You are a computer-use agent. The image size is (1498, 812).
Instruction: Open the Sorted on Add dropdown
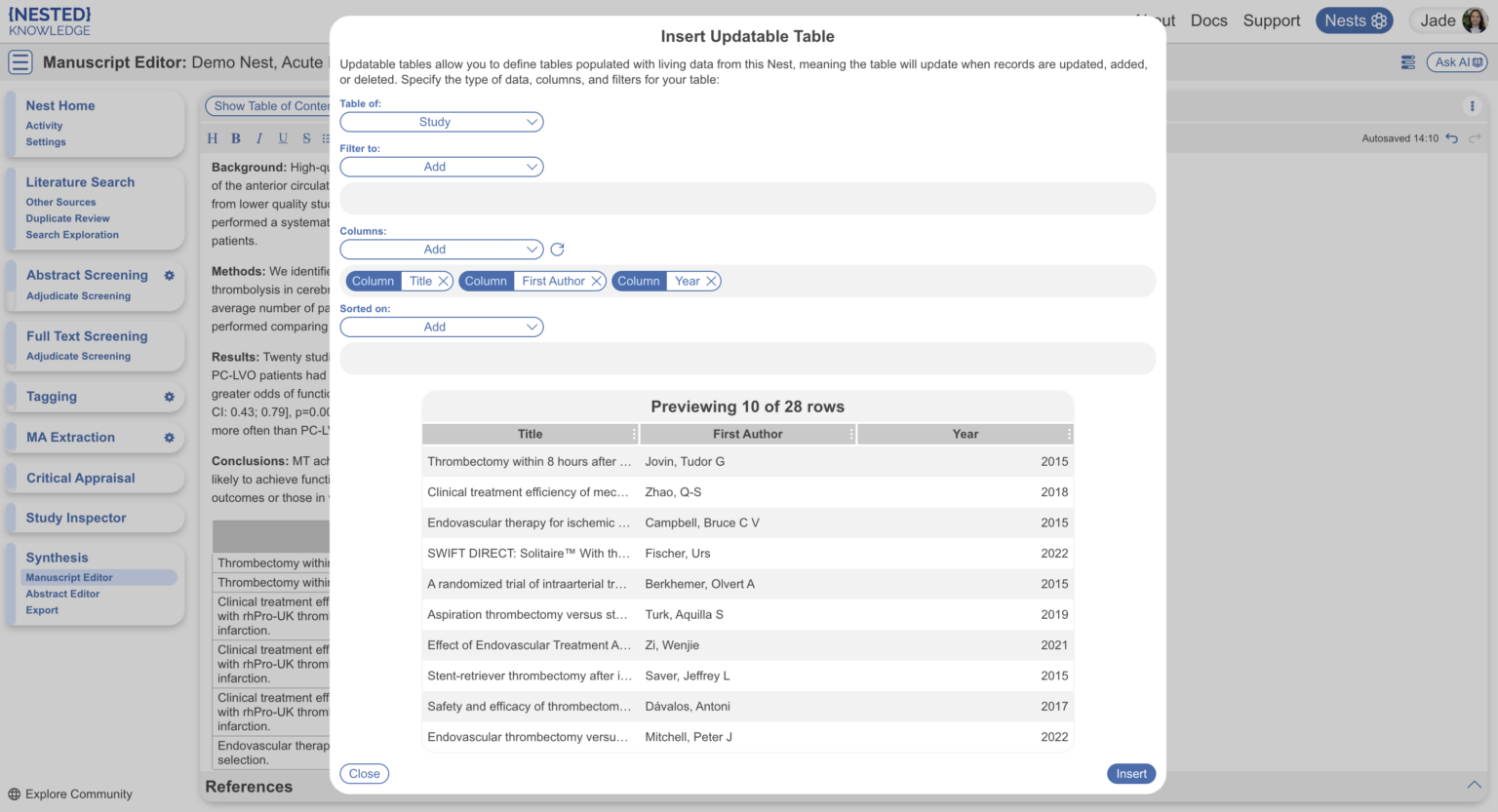(x=441, y=327)
